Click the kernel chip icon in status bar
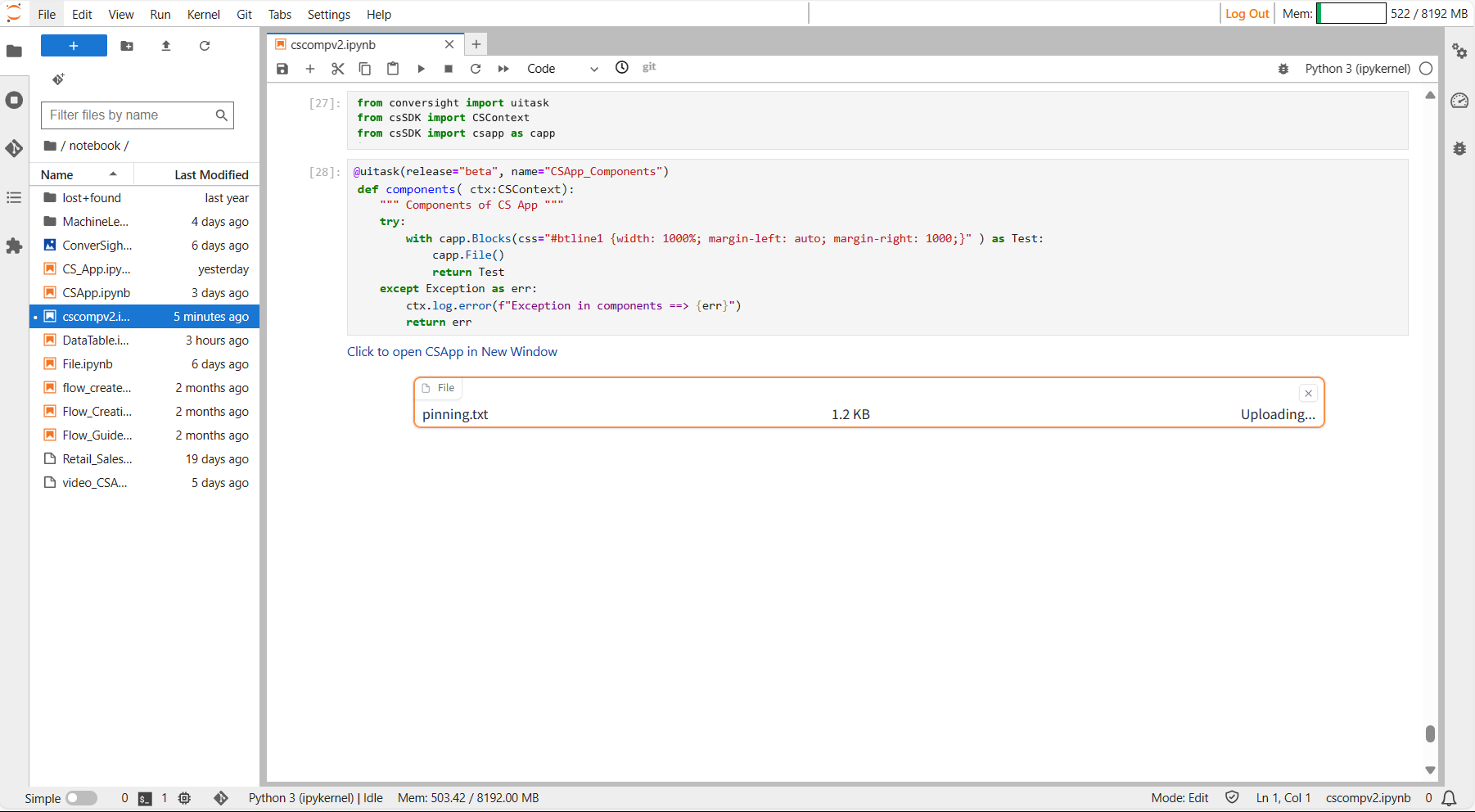 point(185,798)
